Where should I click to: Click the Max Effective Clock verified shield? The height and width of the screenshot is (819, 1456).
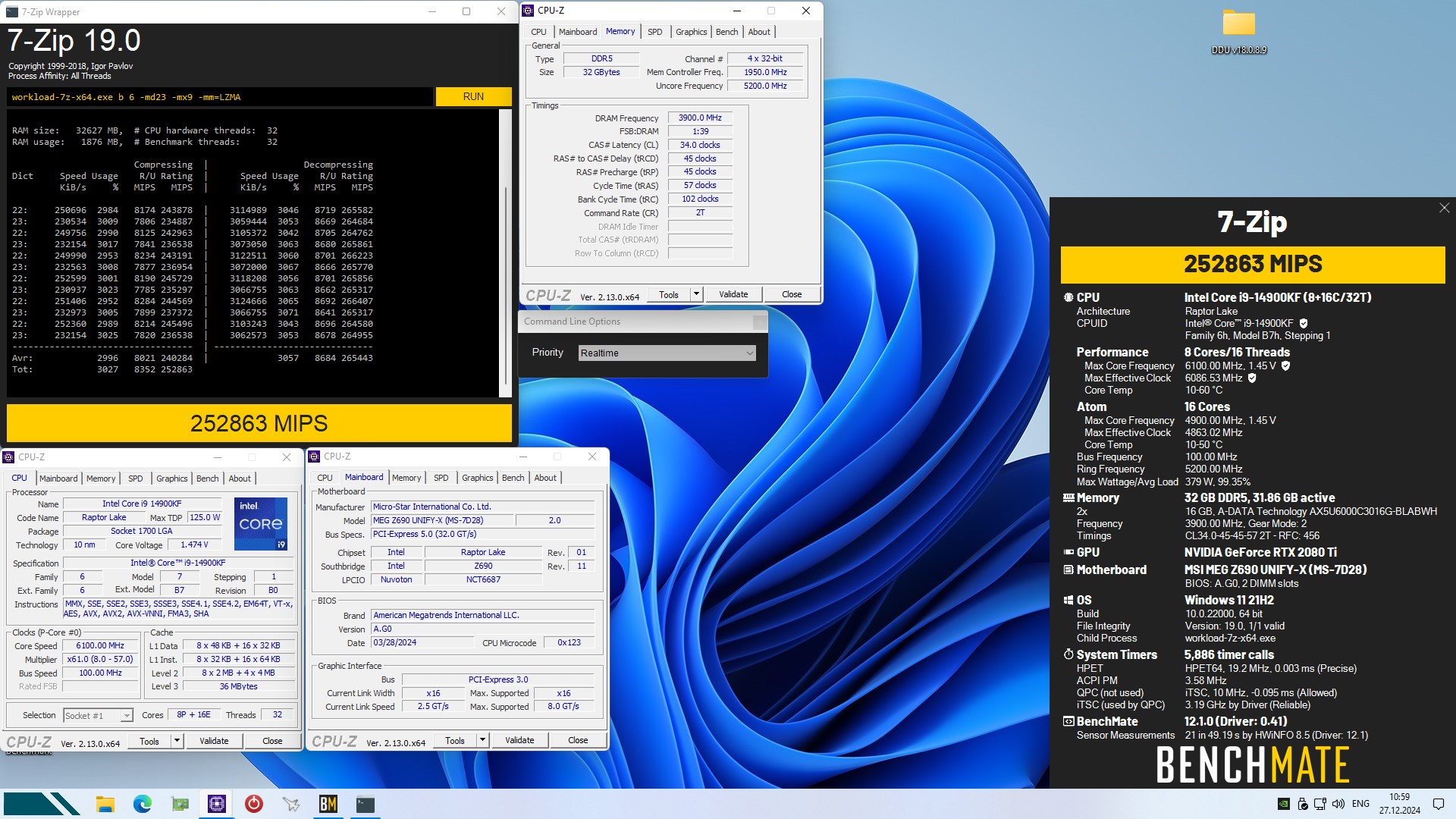pyautogui.click(x=1252, y=378)
